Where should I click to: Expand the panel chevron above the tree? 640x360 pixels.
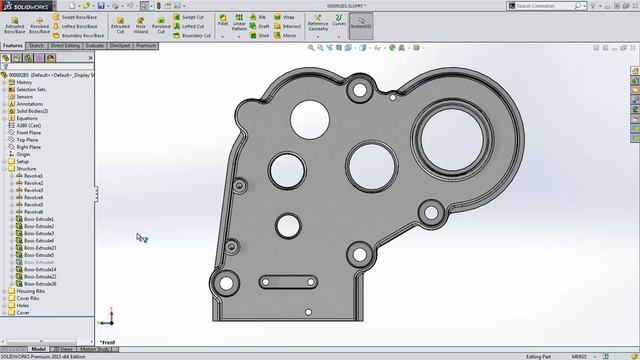(90, 58)
